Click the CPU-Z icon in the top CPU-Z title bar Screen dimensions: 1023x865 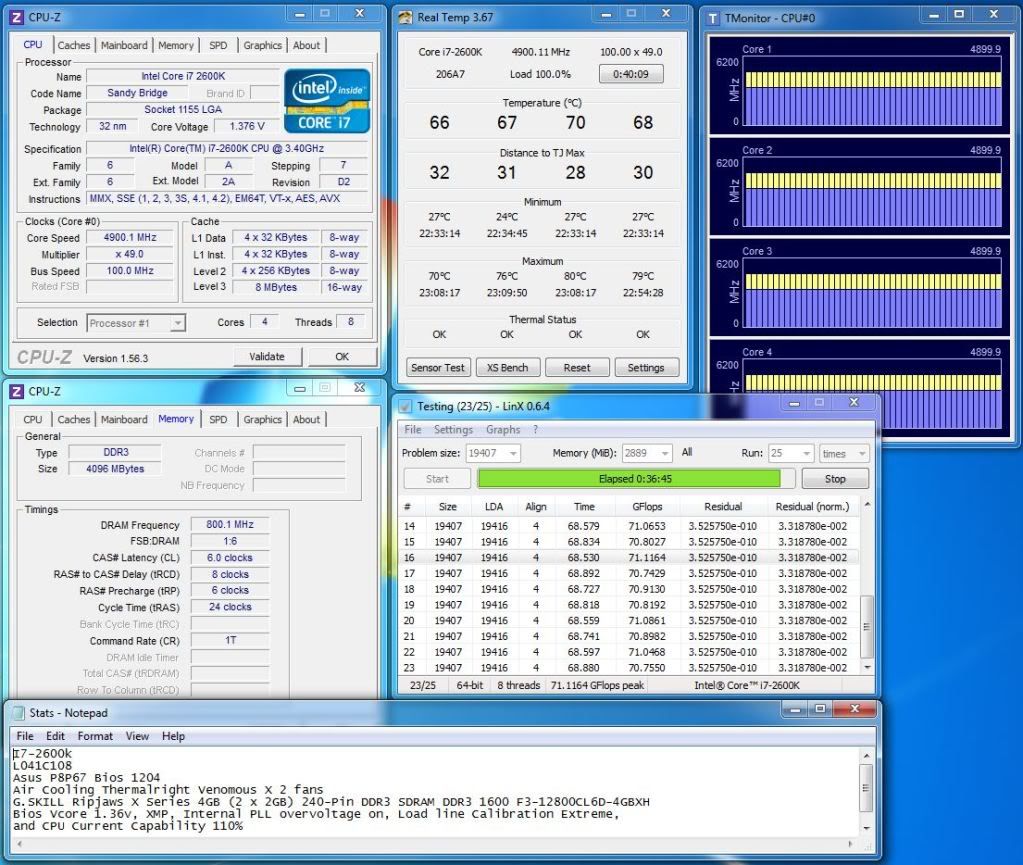point(17,18)
